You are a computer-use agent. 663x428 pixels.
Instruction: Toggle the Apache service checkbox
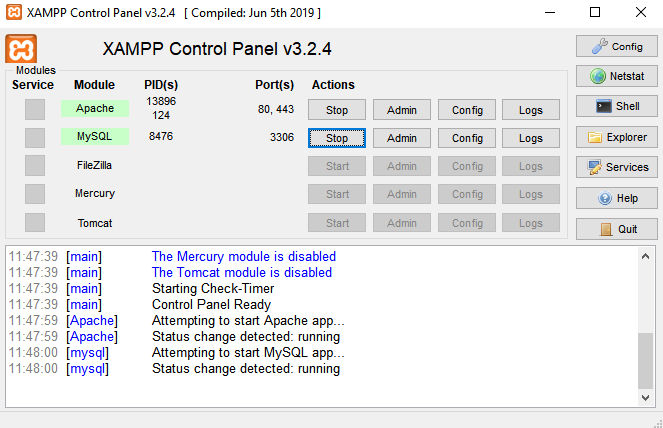click(x=35, y=110)
